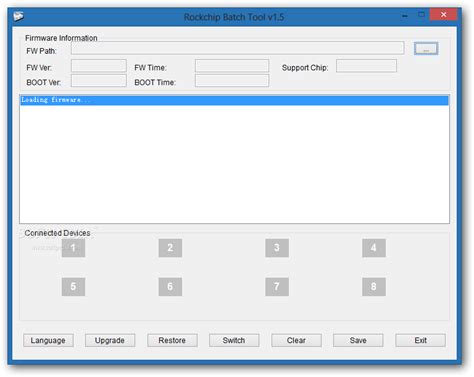
Task: Click the FW Time field
Action: (x=232, y=66)
